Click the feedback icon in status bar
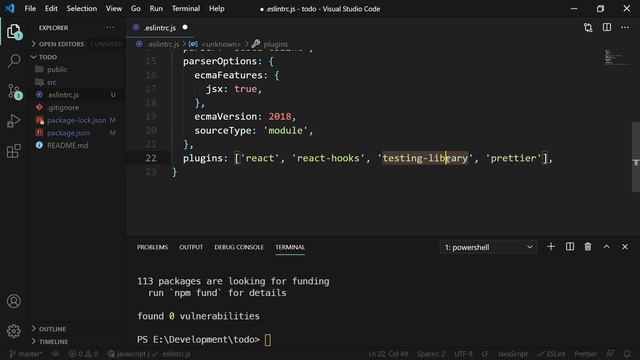The width and height of the screenshot is (640, 360). pyautogui.click(x=611, y=354)
